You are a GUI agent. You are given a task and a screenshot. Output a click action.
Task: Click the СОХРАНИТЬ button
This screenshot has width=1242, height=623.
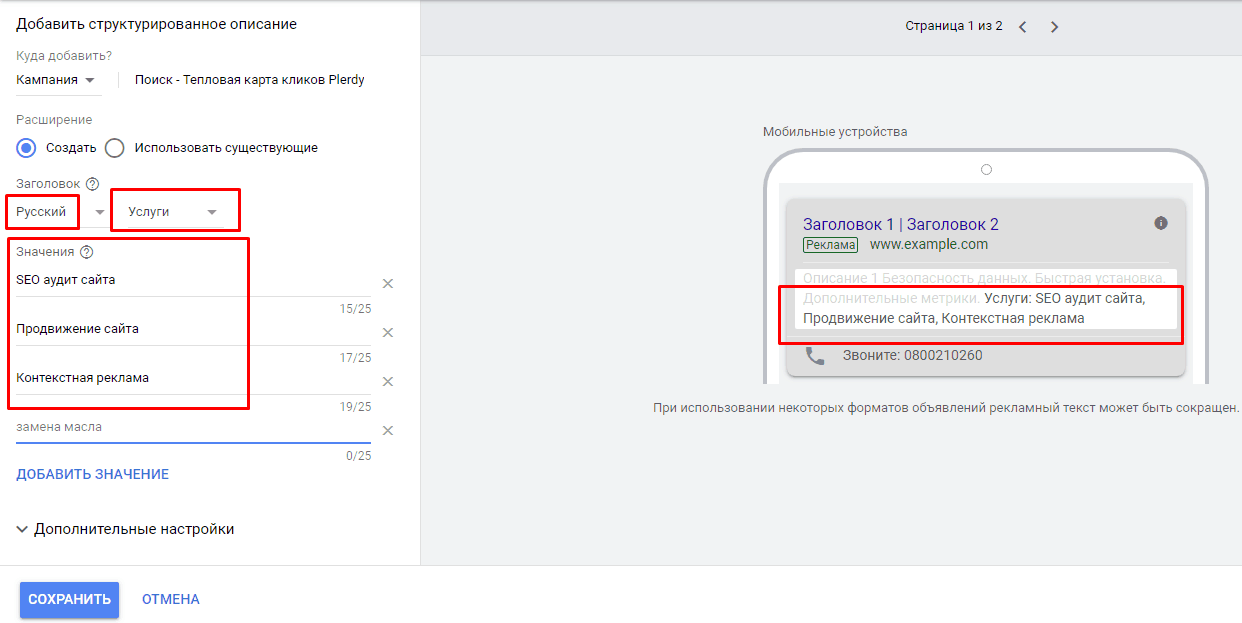pyautogui.click(x=68, y=599)
